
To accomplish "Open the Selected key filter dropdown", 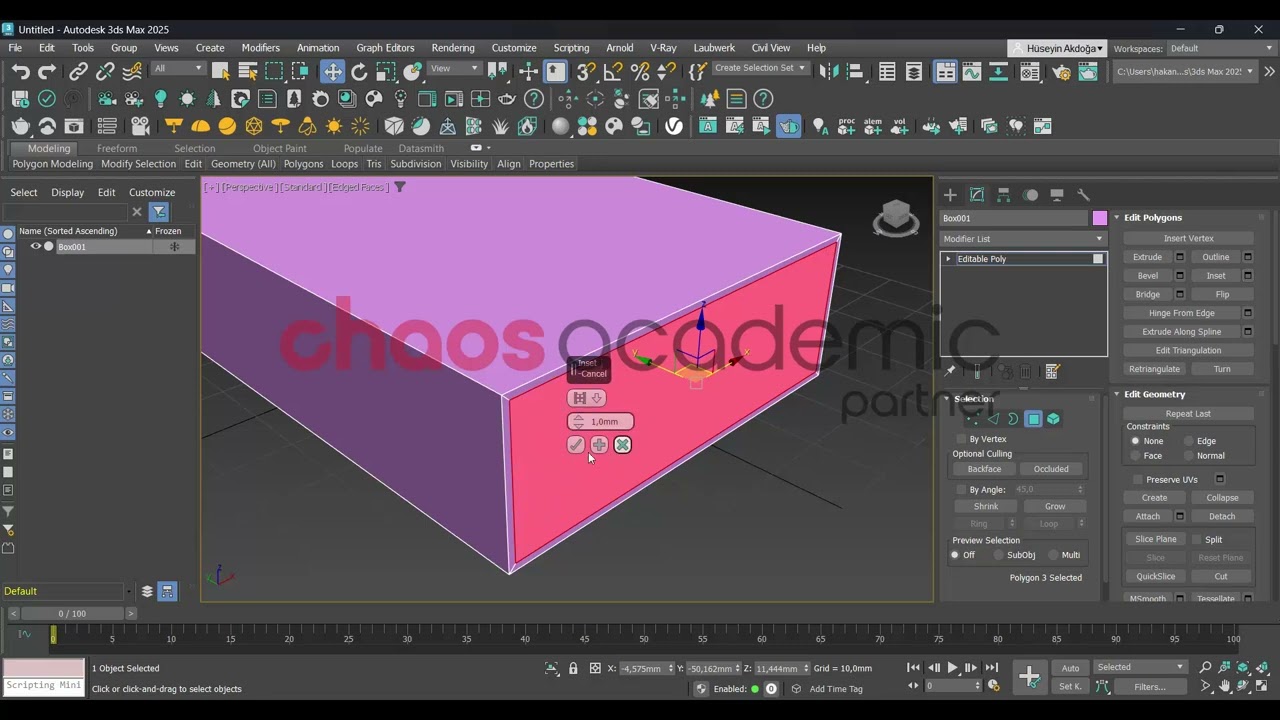I will click(x=1140, y=667).
